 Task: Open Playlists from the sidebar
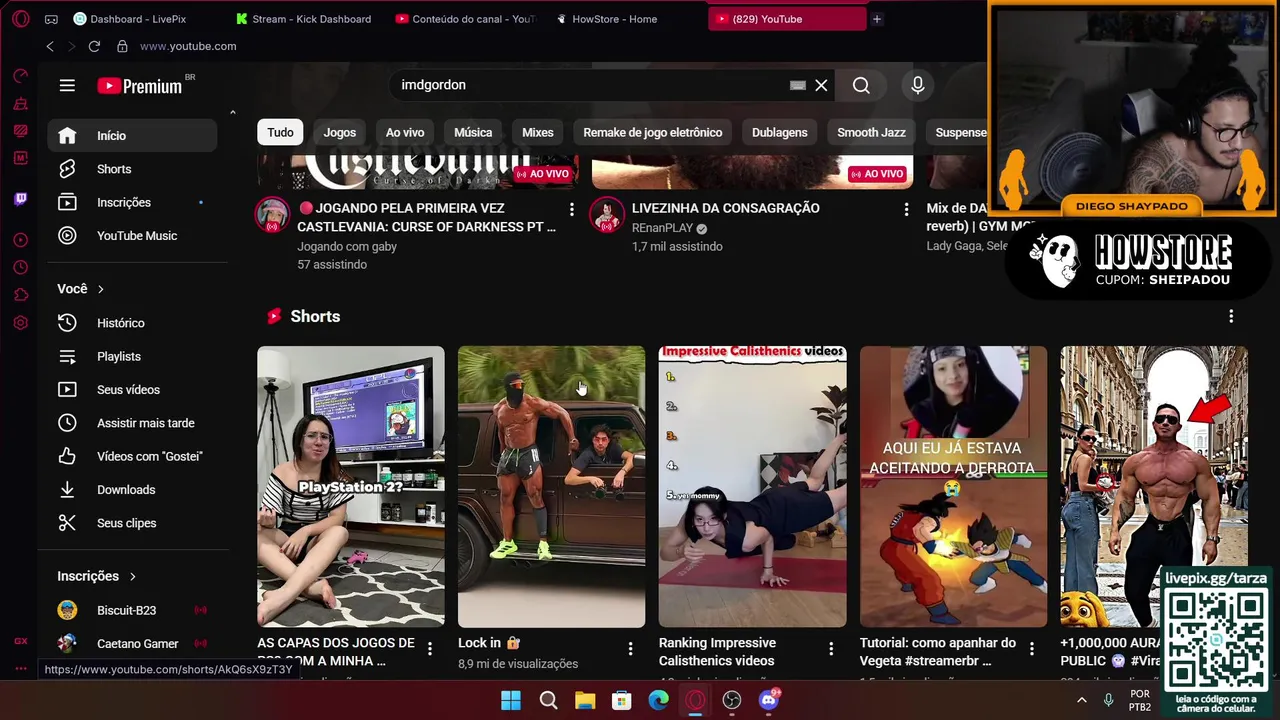132,356
